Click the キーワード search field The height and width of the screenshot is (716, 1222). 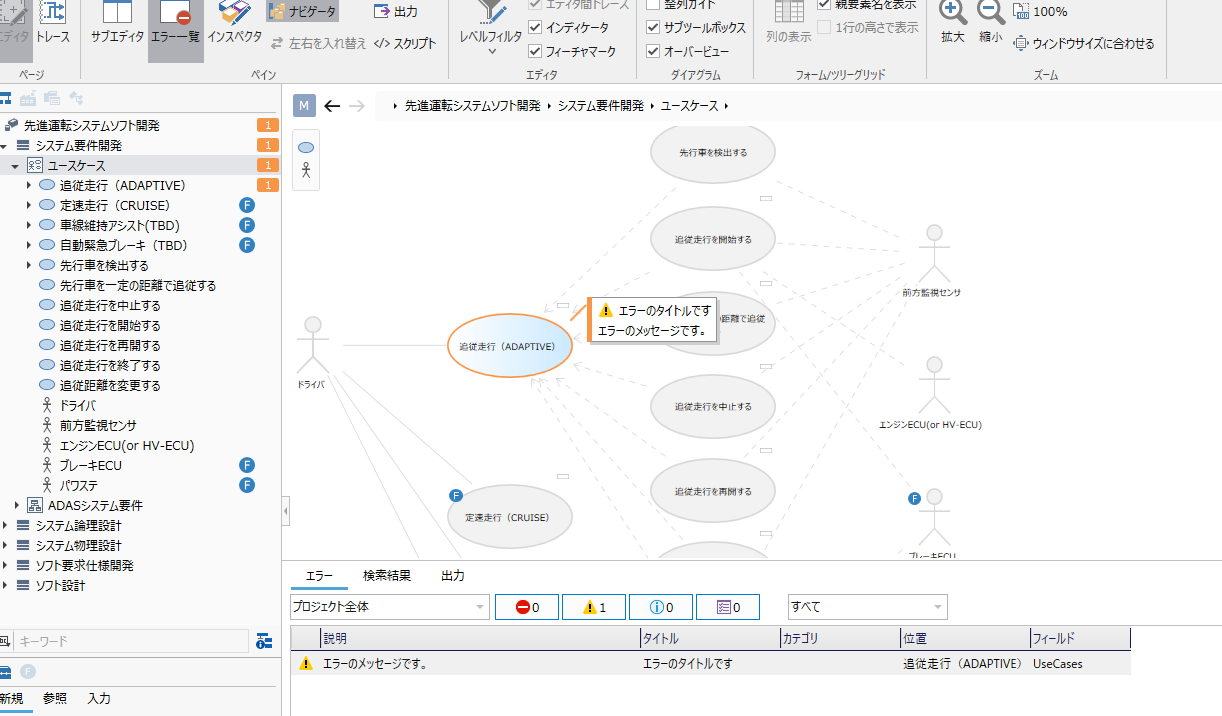click(x=132, y=641)
